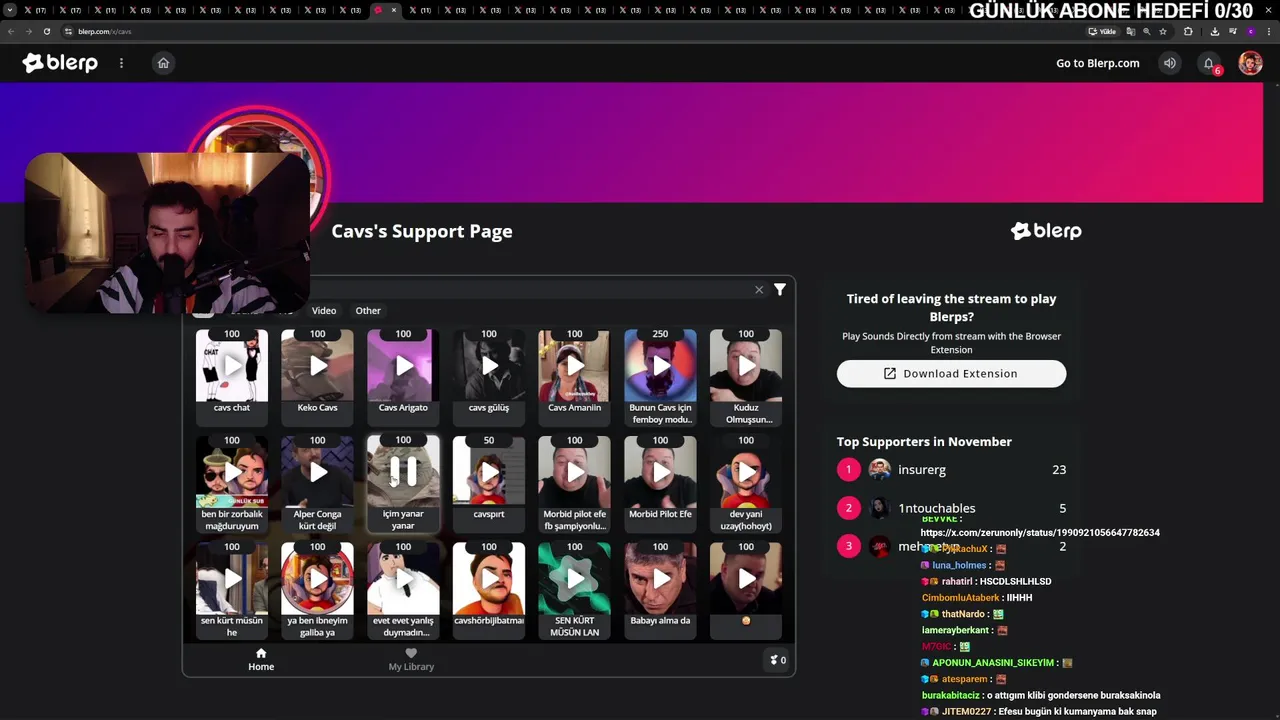The height and width of the screenshot is (720, 1280).
Task: Open the tab search dropdown at far left
Action: [x=10, y=10]
